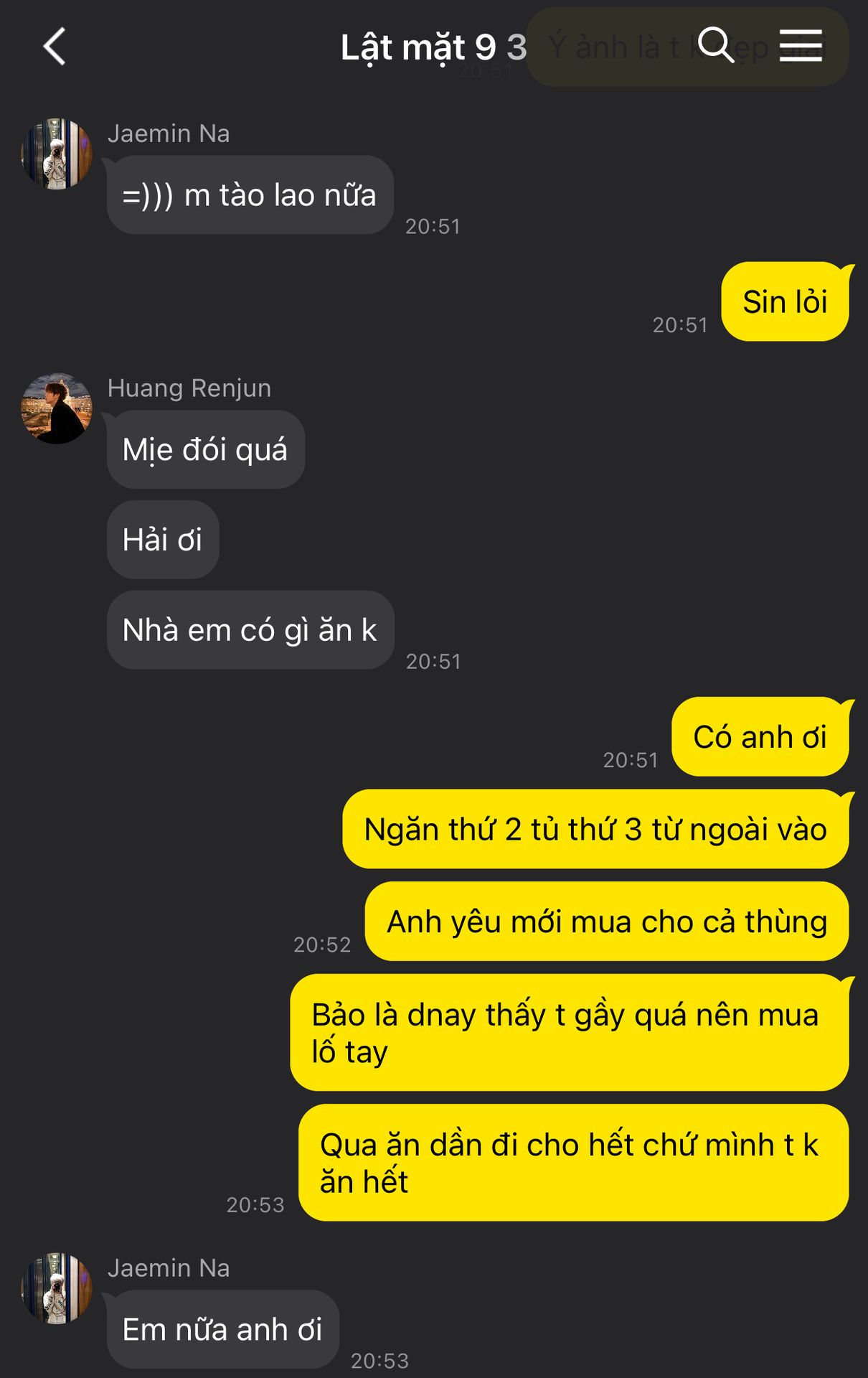868x1378 pixels.
Task: Select the message 'Nhà em có gì ăn k'
Action: [250, 630]
